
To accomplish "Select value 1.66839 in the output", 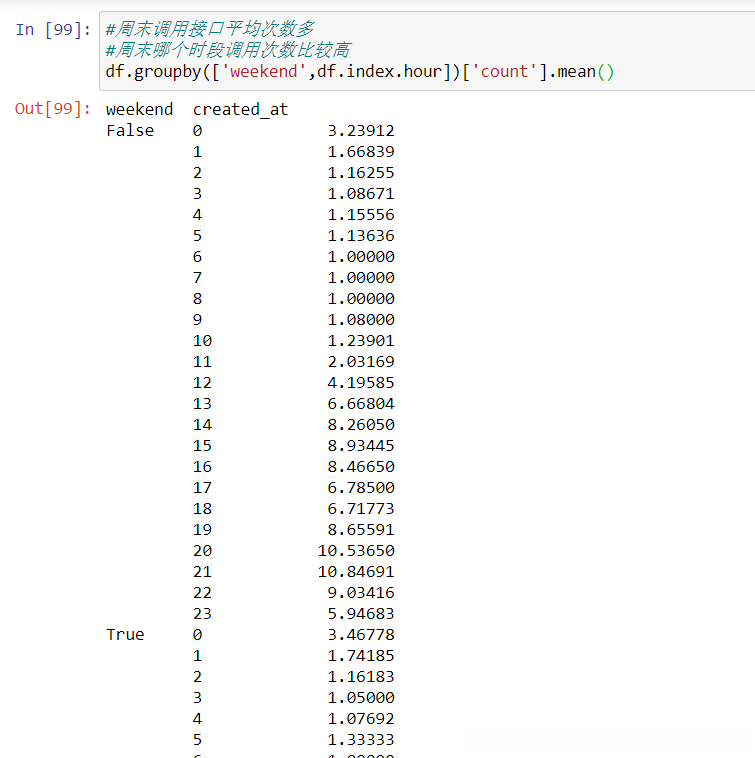I will [361, 152].
